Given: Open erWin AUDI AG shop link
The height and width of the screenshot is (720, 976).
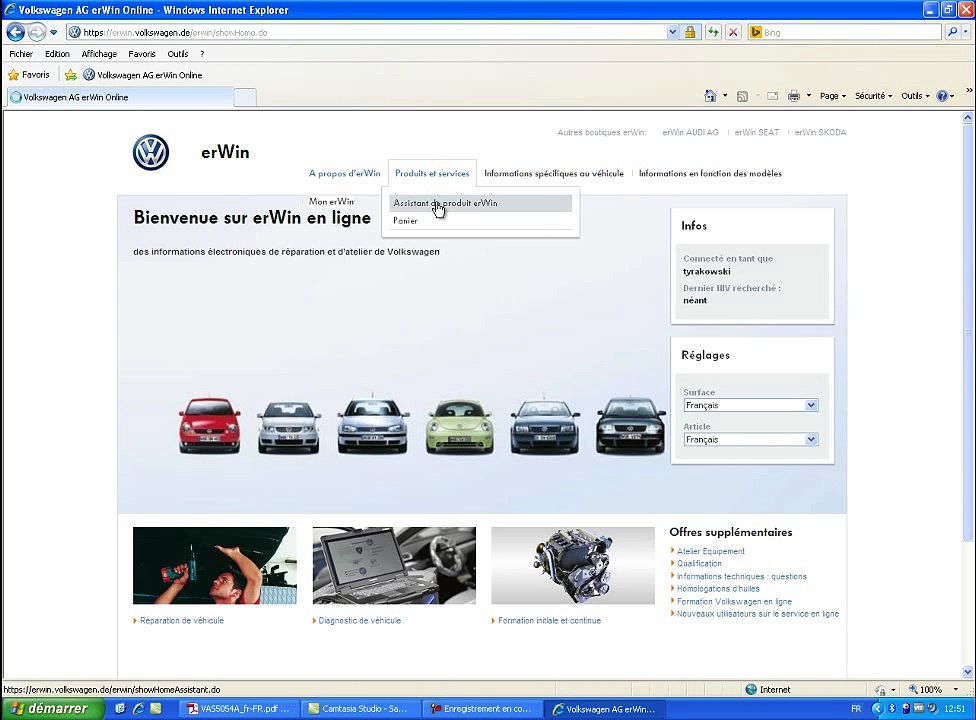Looking at the screenshot, I should [x=690, y=133].
